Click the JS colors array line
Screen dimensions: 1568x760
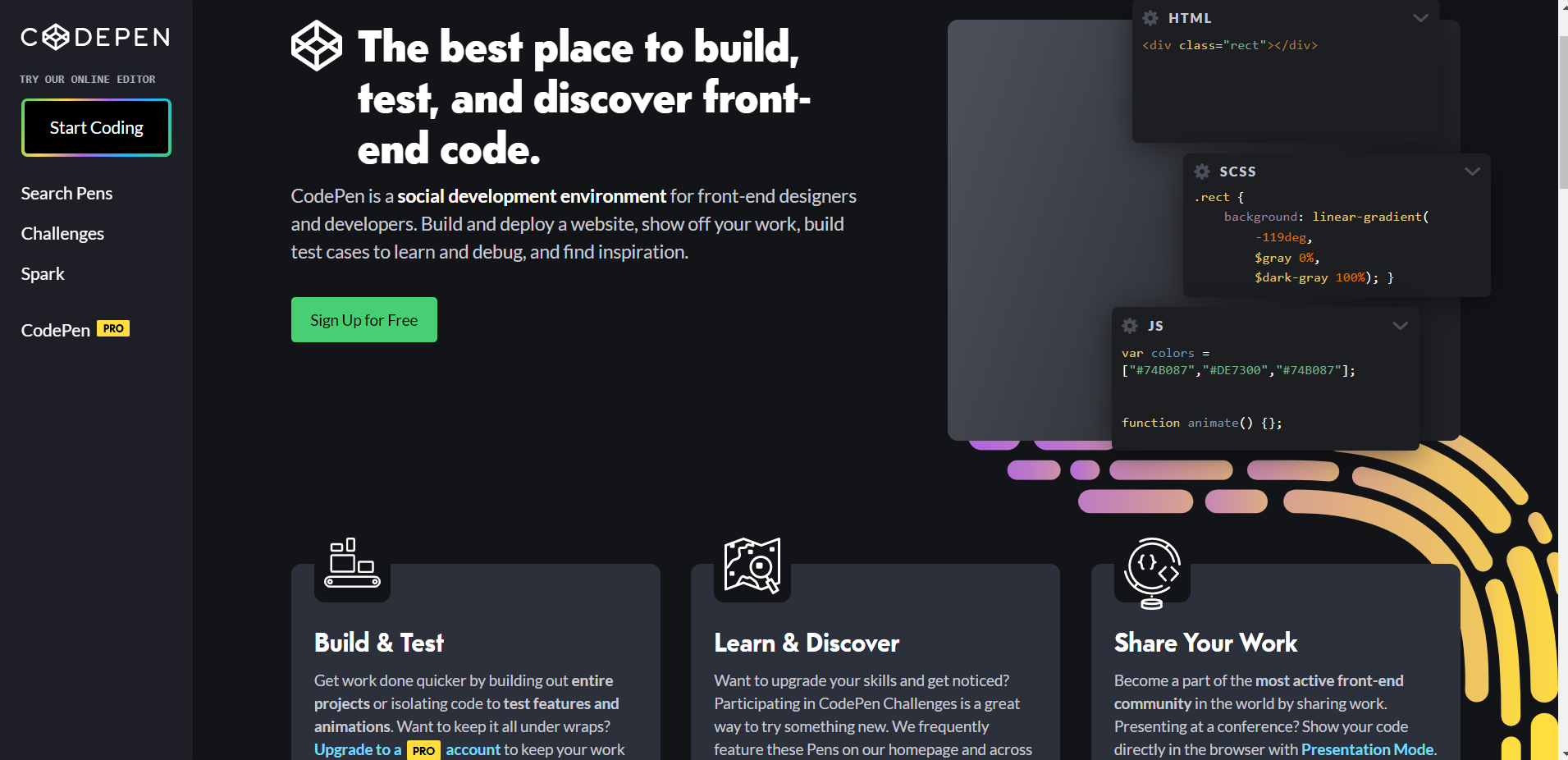1239,370
